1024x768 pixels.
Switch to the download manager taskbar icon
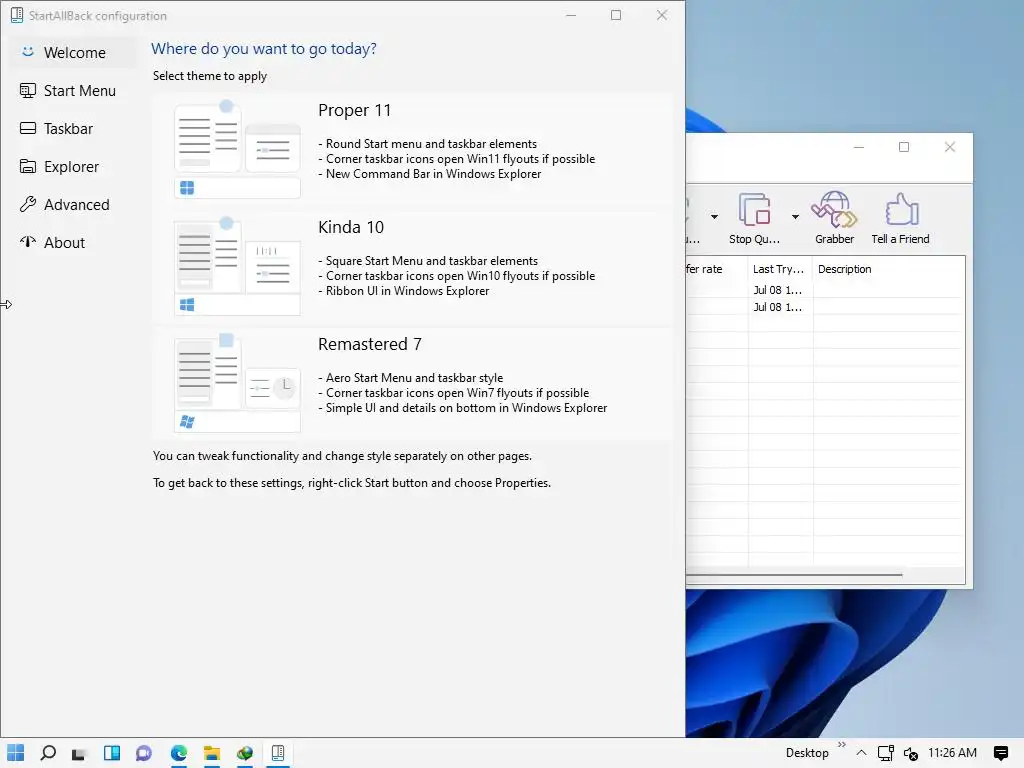click(x=245, y=753)
